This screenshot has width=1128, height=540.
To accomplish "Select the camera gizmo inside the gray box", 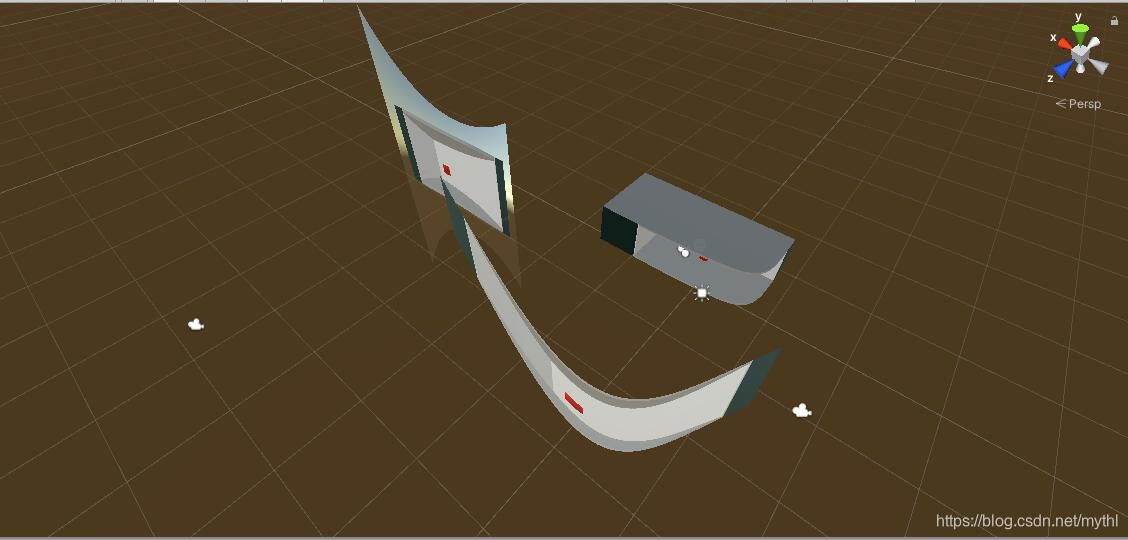I will [x=683, y=251].
